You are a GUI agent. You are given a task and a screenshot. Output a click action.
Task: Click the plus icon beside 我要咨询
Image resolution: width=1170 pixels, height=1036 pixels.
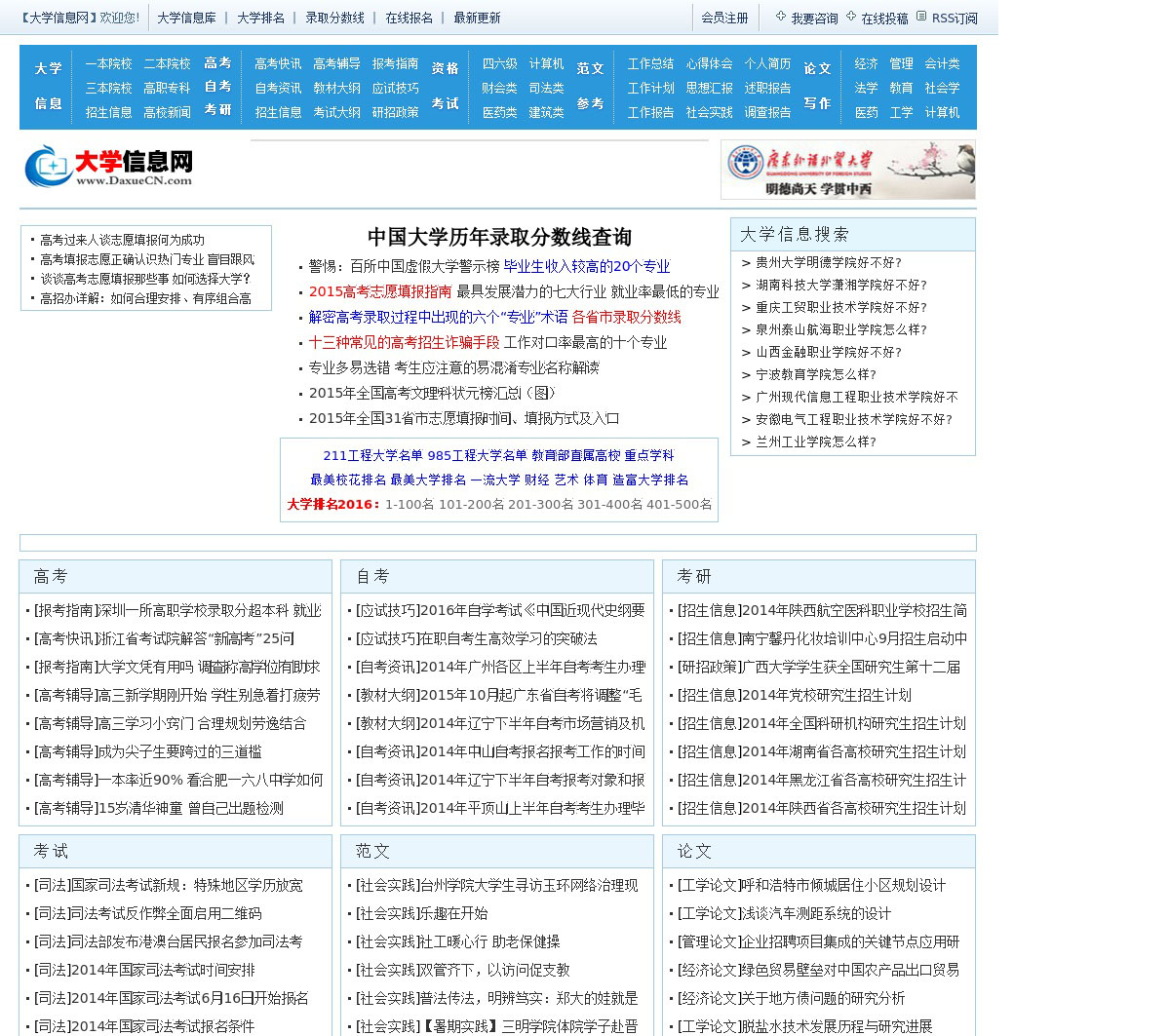[x=780, y=17]
